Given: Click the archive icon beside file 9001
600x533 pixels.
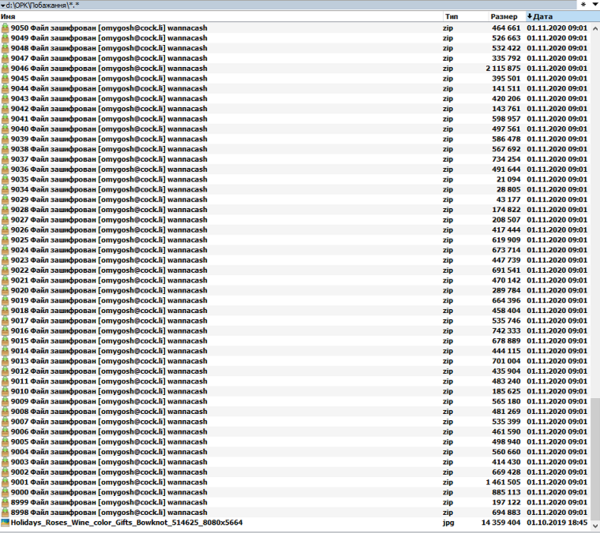Looking at the screenshot, I should tap(5, 482).
